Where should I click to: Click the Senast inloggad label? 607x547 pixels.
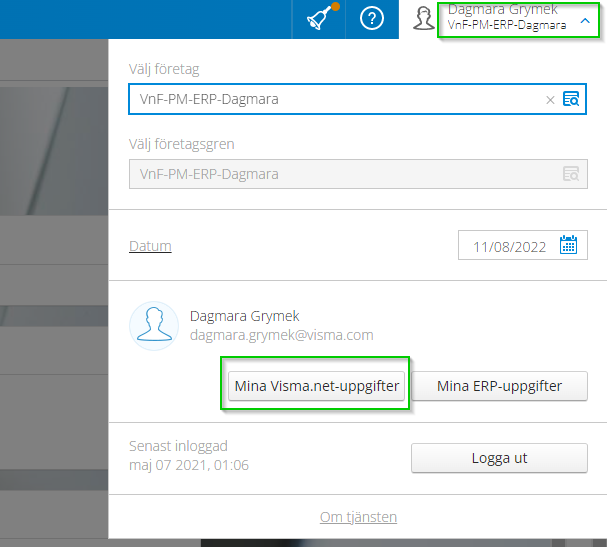[x=178, y=446]
